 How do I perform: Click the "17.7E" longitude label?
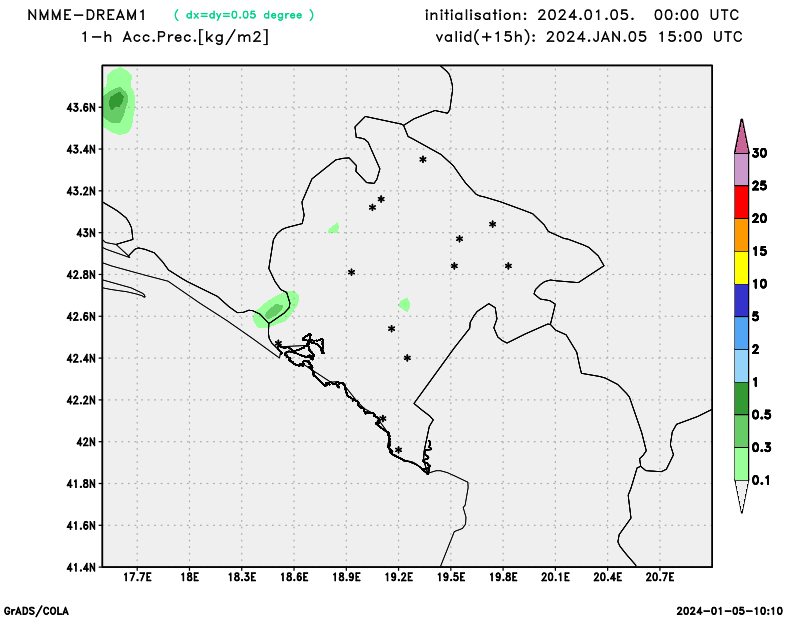point(137,577)
